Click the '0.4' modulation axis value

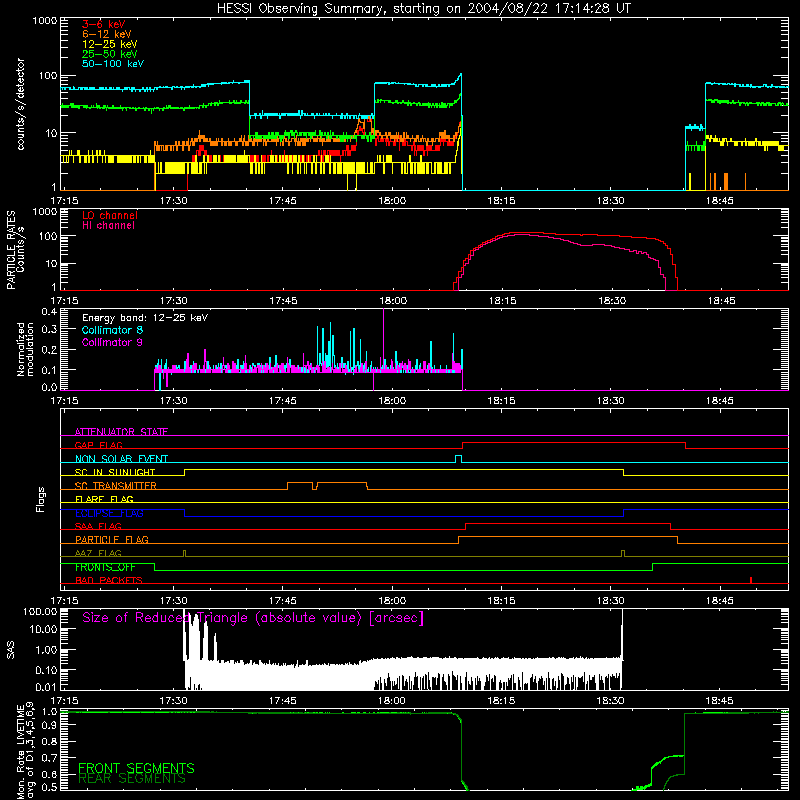49,311
